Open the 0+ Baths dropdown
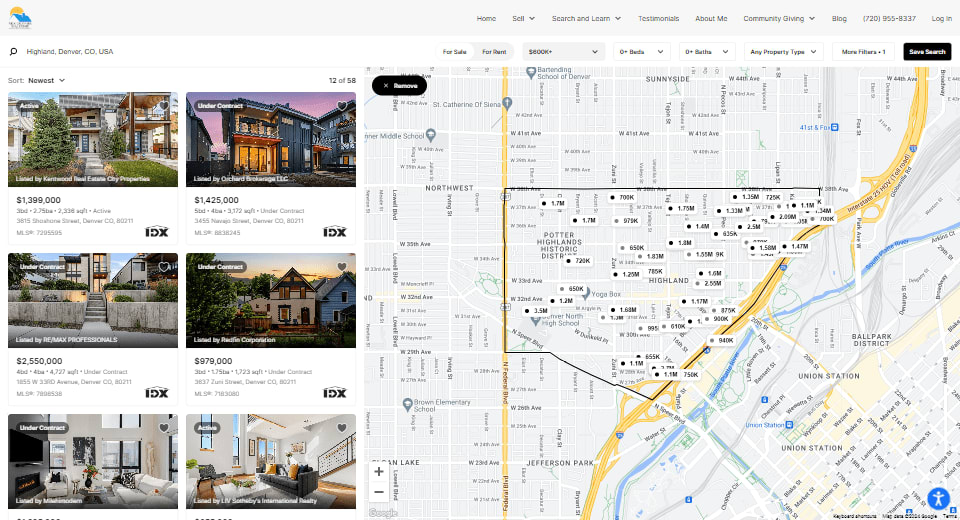 [707, 52]
